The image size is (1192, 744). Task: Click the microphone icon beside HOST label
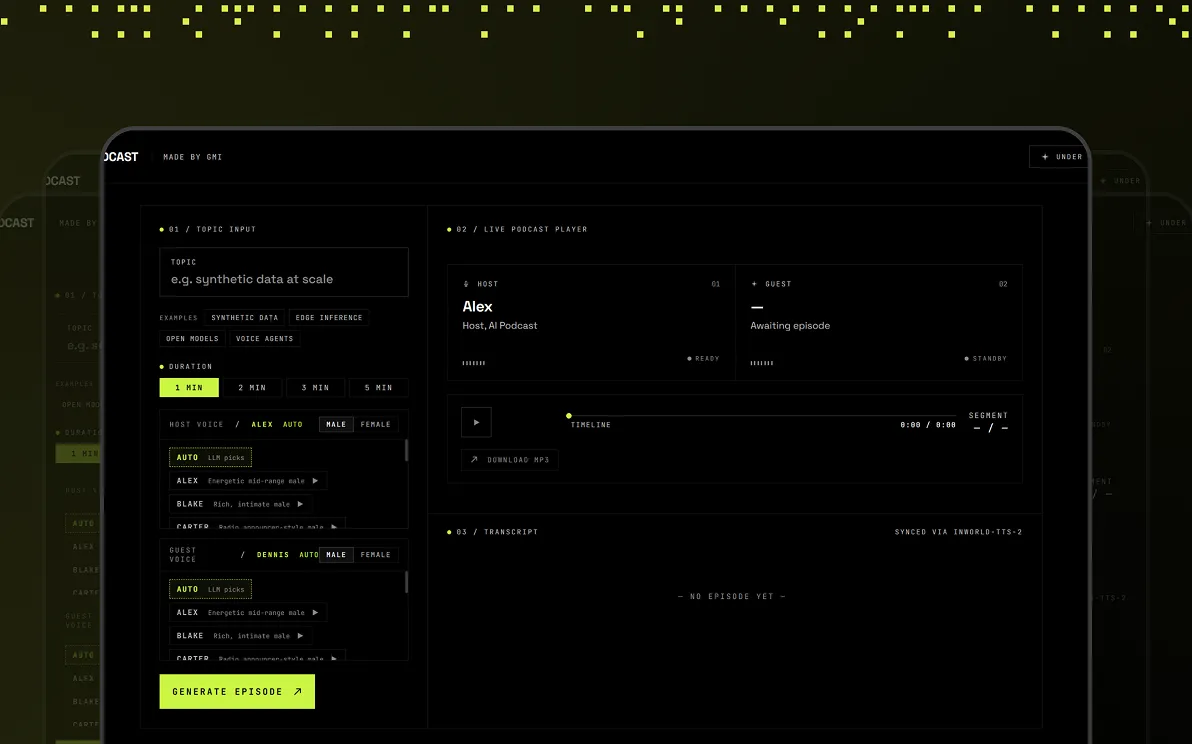pyautogui.click(x=466, y=284)
